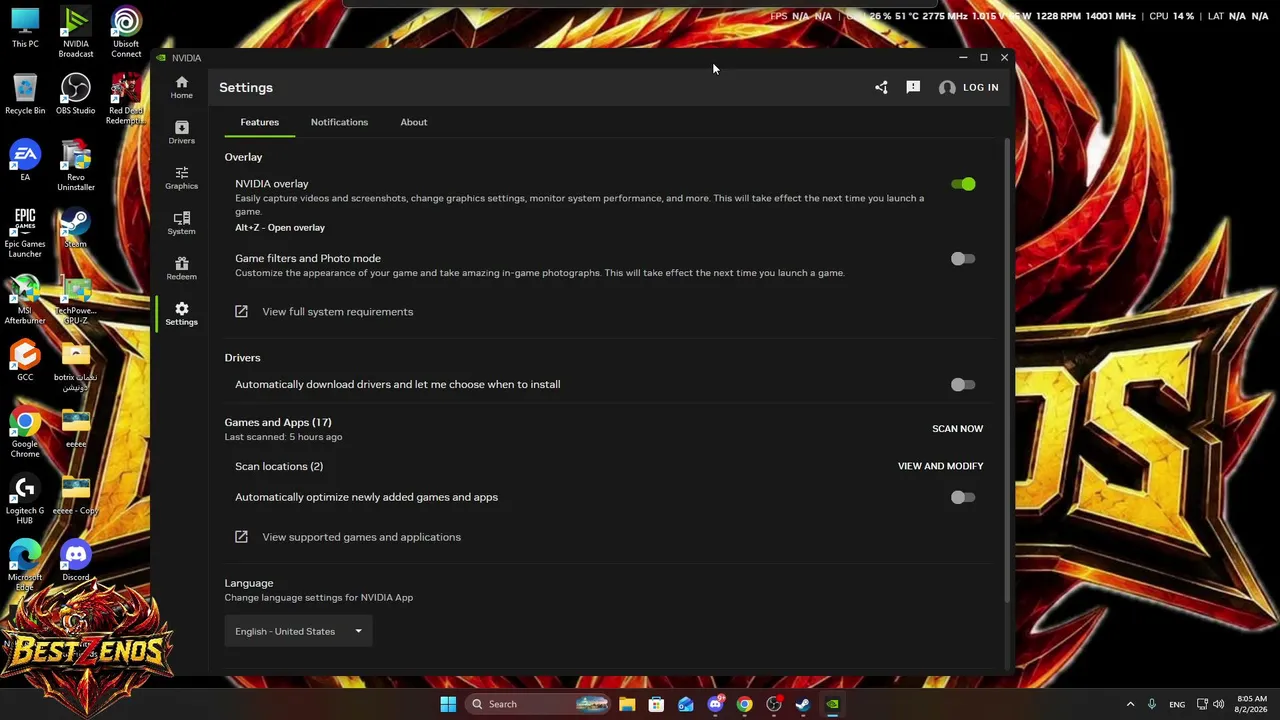The width and height of the screenshot is (1280, 720).
Task: Click the settings page vertical scrollbar
Action: [1006, 370]
